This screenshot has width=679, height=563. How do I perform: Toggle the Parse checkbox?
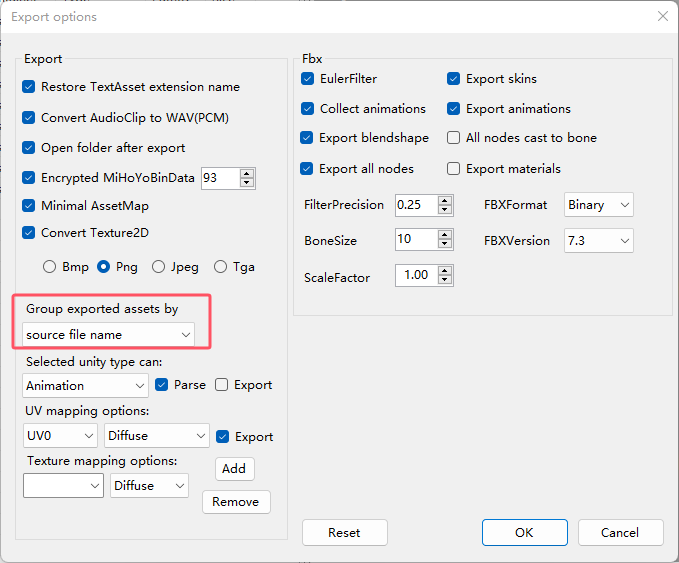click(x=162, y=385)
